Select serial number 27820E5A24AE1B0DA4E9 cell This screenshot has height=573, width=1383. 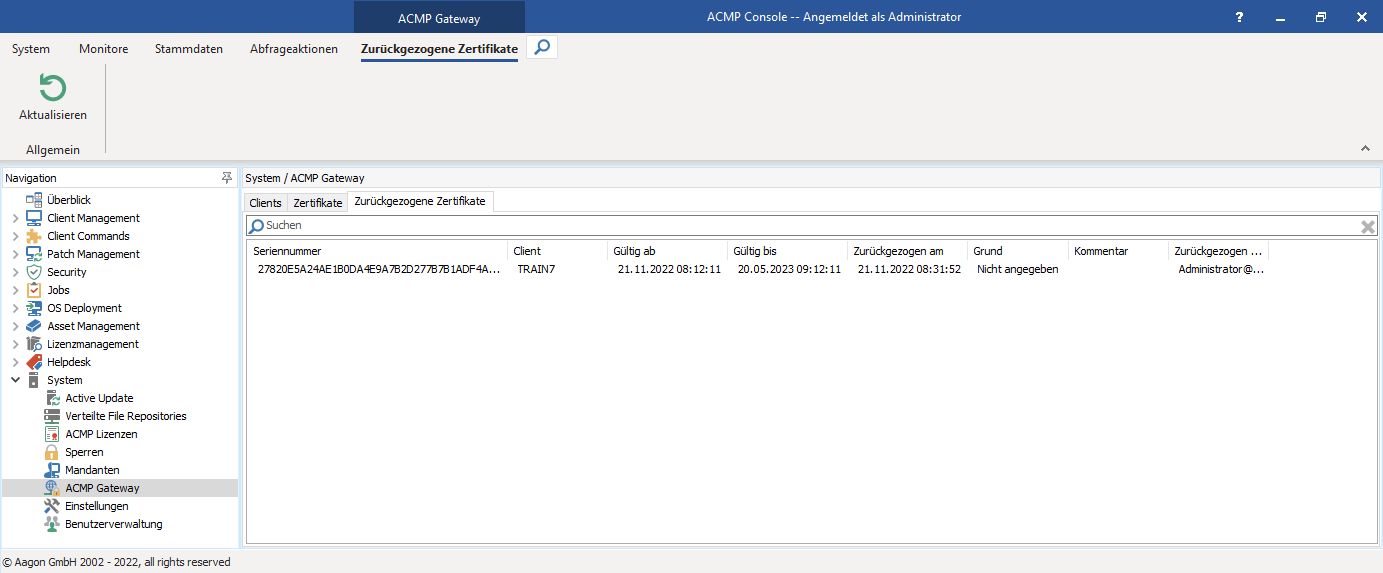[x=378, y=269]
